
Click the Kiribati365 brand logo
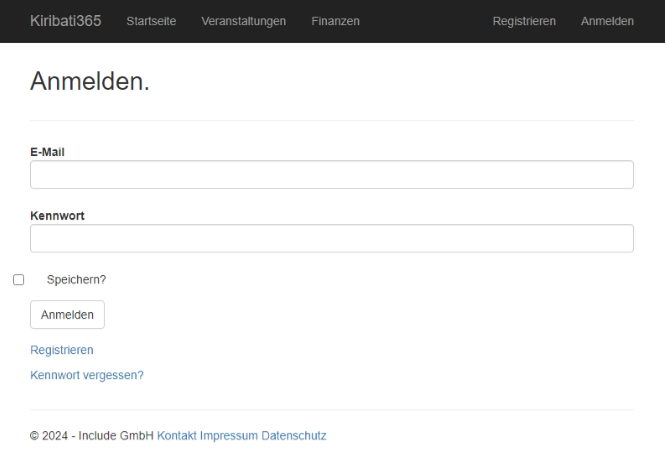pyautogui.click(x=65, y=21)
